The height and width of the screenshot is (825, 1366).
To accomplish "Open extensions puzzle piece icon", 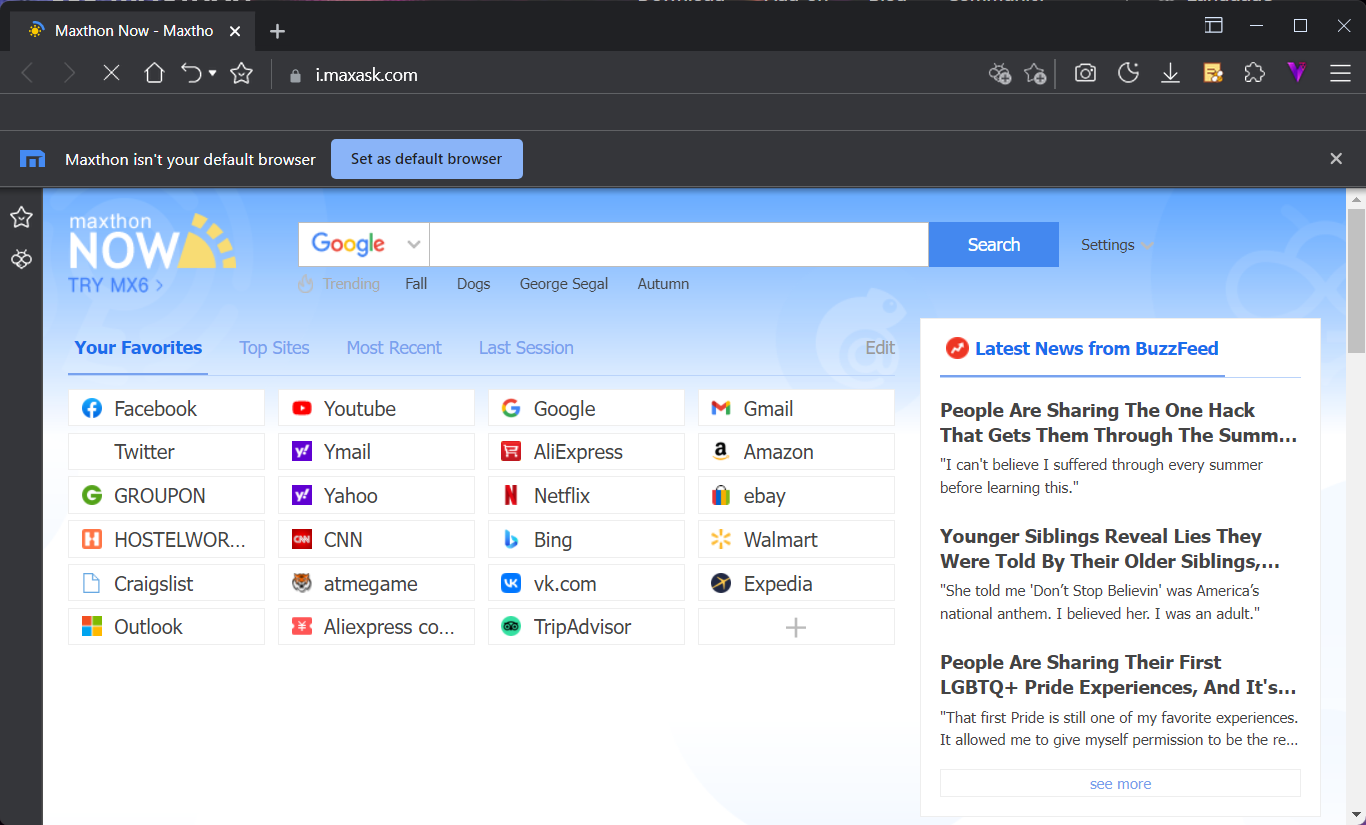I will tap(1254, 73).
